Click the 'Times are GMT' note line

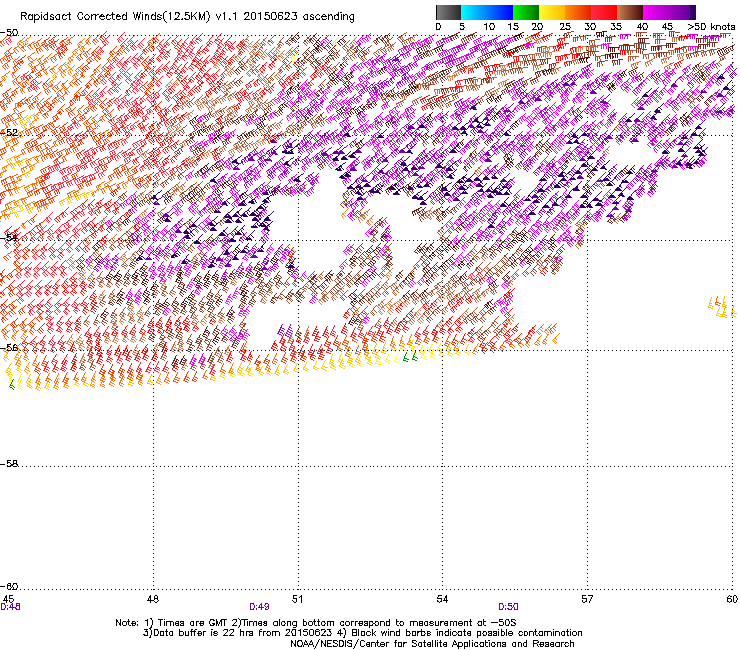click(x=316, y=623)
